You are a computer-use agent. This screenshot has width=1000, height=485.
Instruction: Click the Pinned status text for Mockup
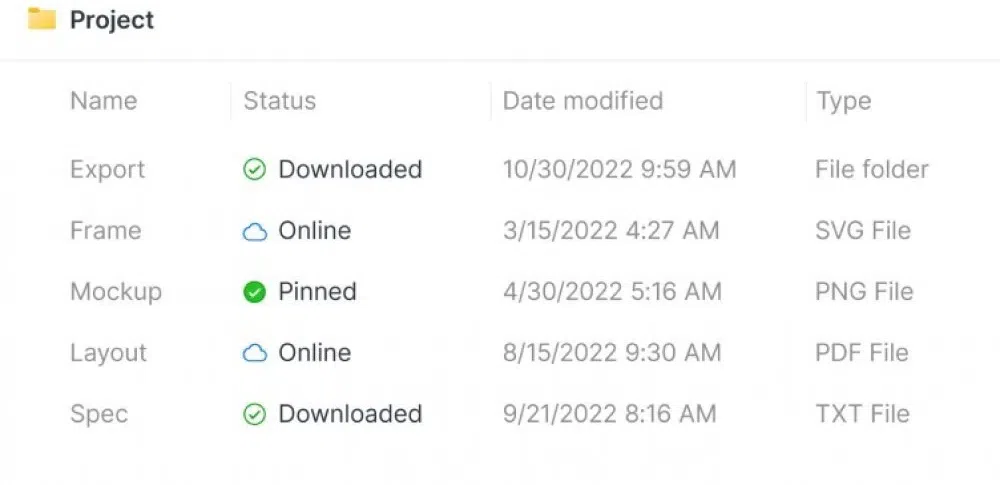317,292
